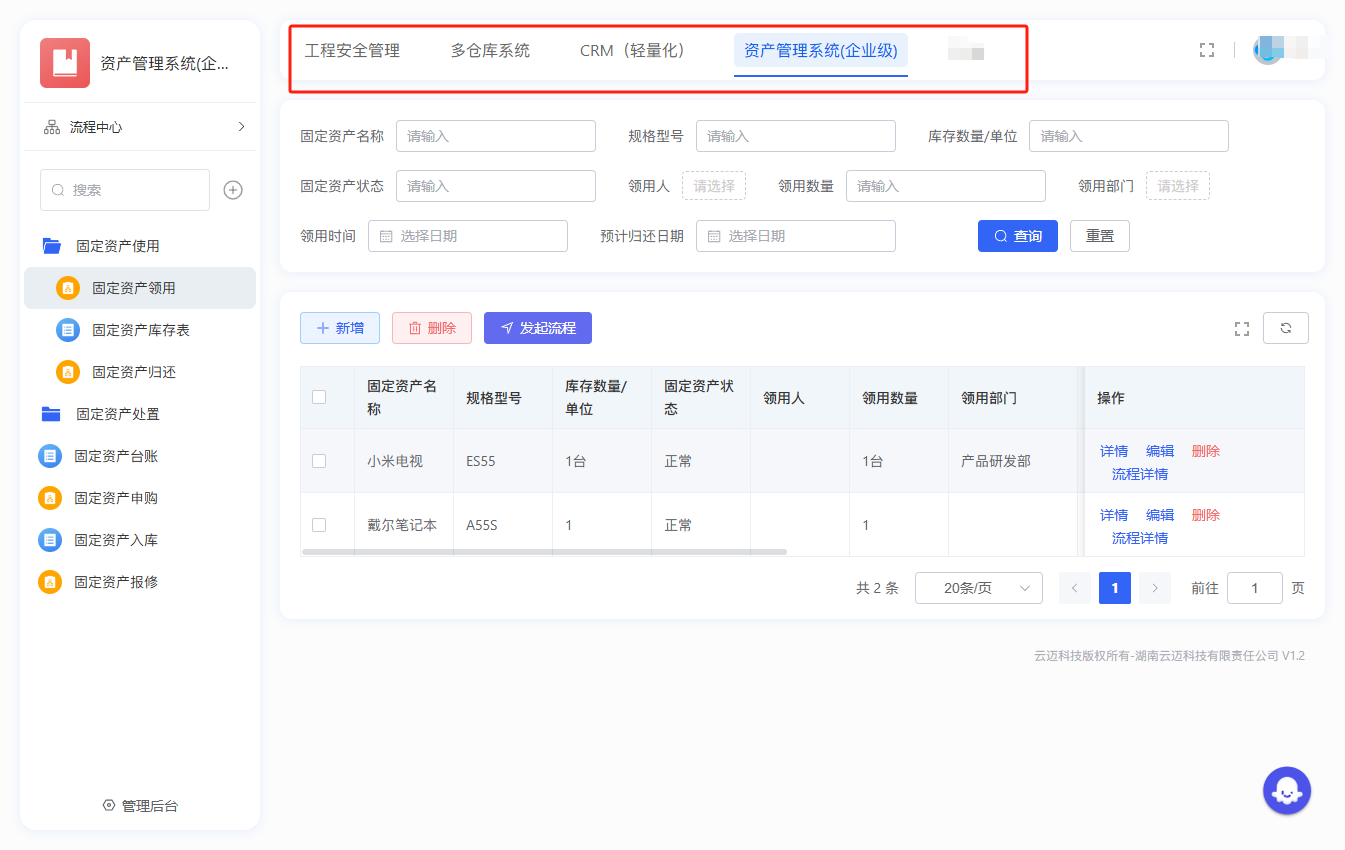
Task: Switch to the 工程安全管理 tab
Action: pyautogui.click(x=352, y=50)
